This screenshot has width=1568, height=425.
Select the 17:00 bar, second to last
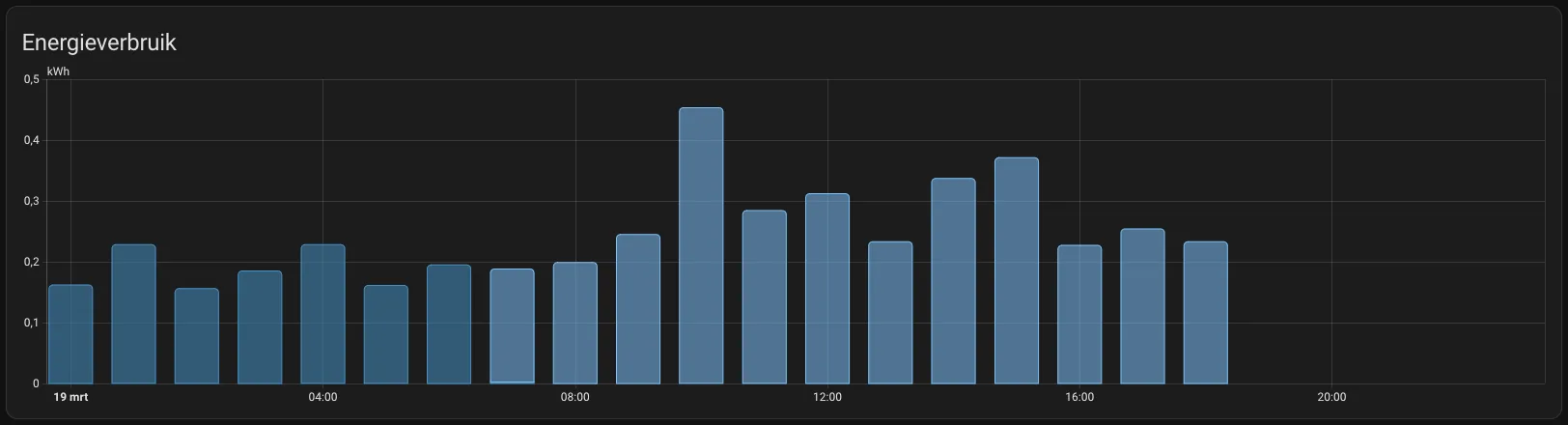pos(1143,306)
